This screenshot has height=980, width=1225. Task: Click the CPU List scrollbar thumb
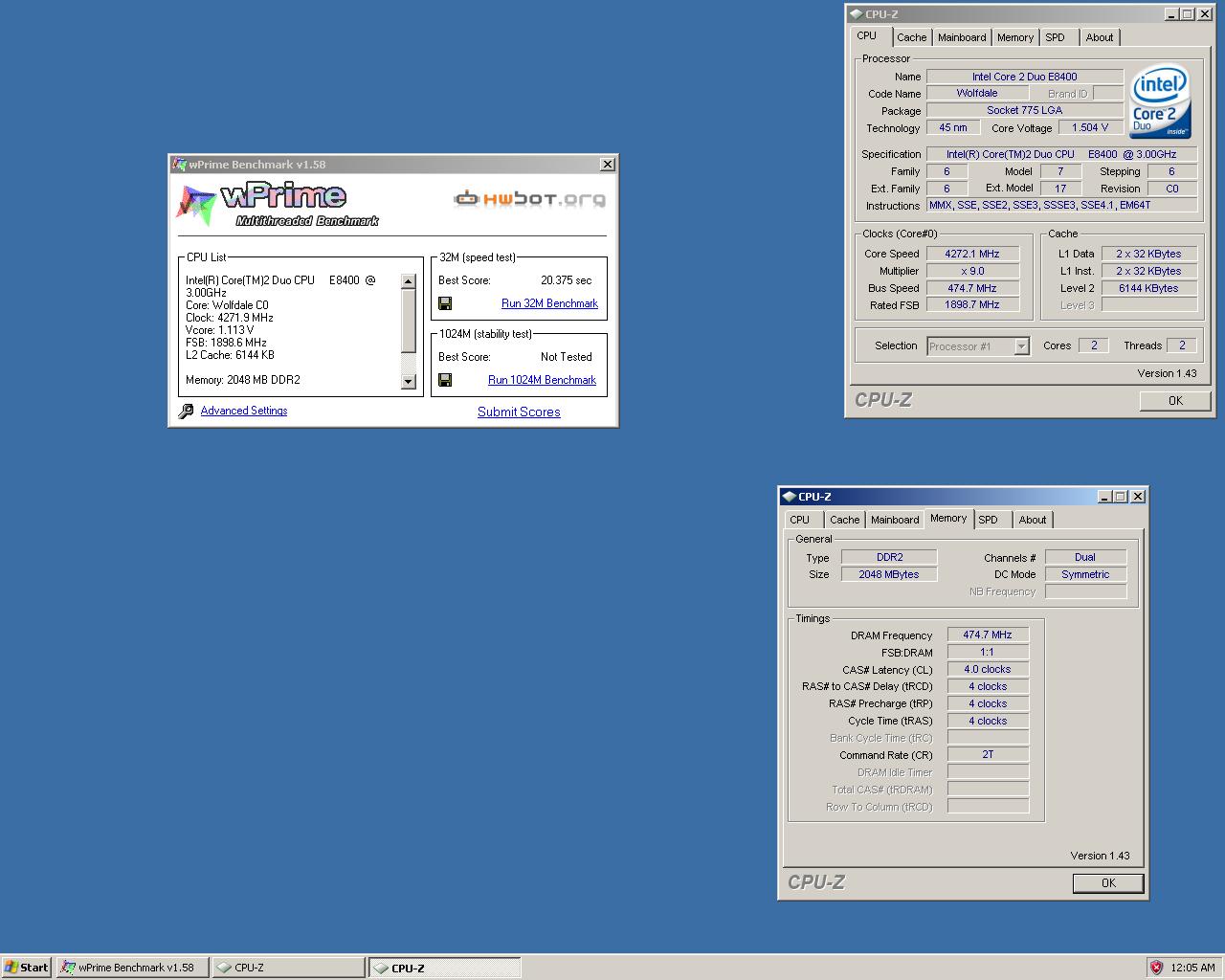click(409, 321)
